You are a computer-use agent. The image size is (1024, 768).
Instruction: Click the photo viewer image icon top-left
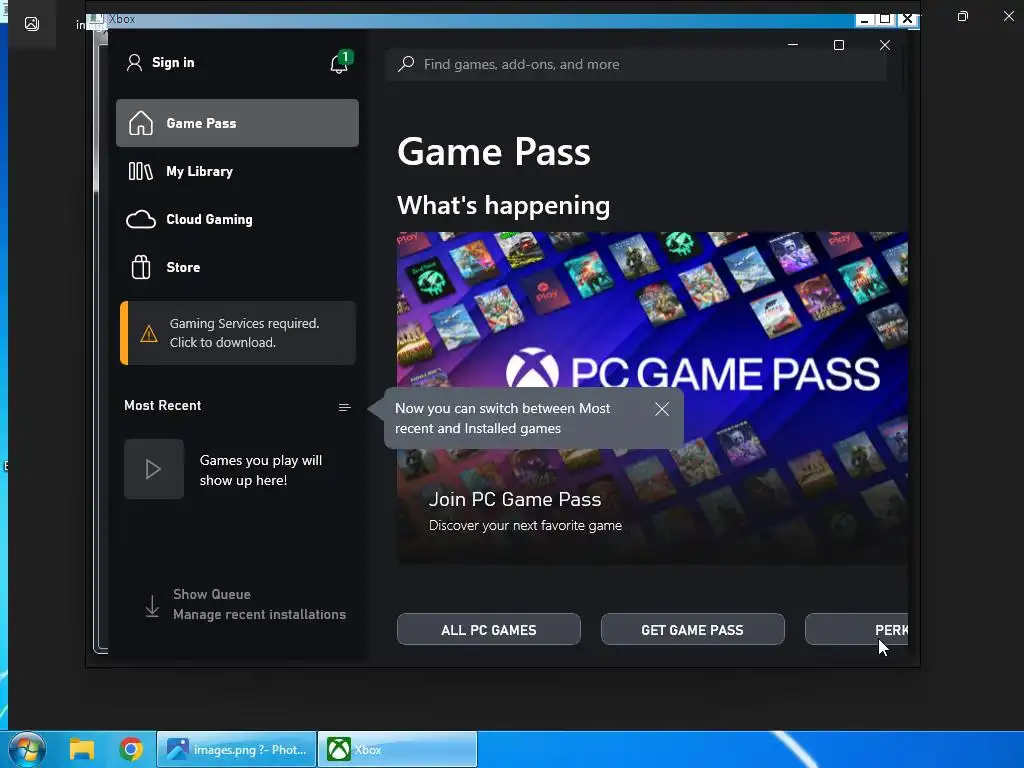[x=31, y=24]
